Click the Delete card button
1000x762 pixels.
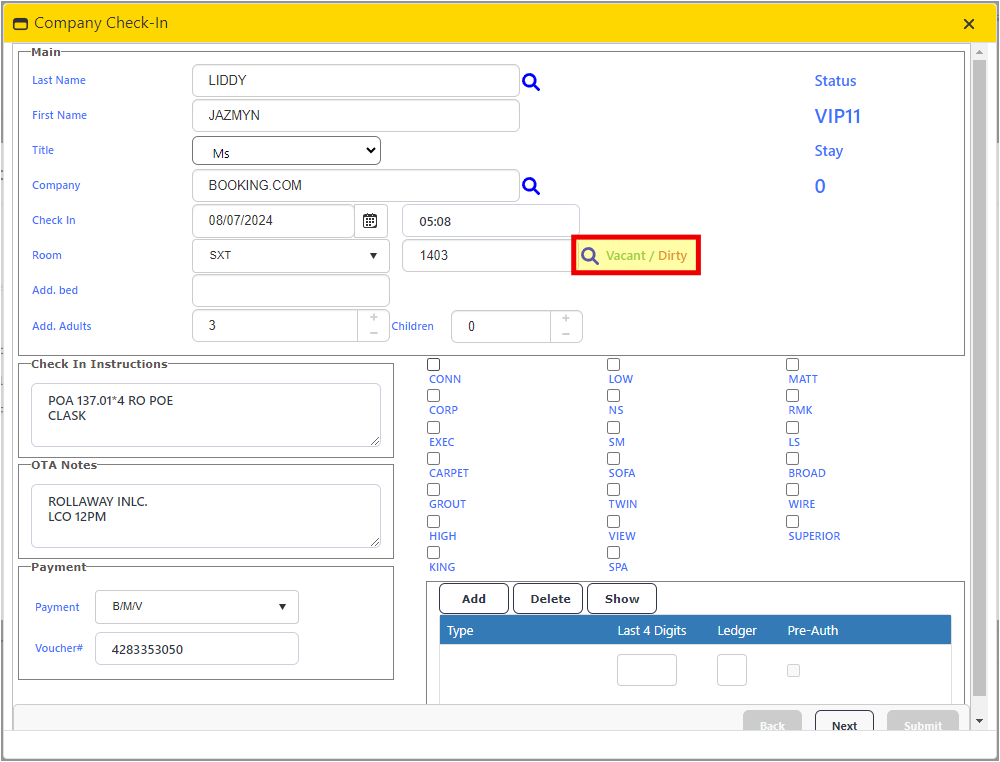(548, 599)
